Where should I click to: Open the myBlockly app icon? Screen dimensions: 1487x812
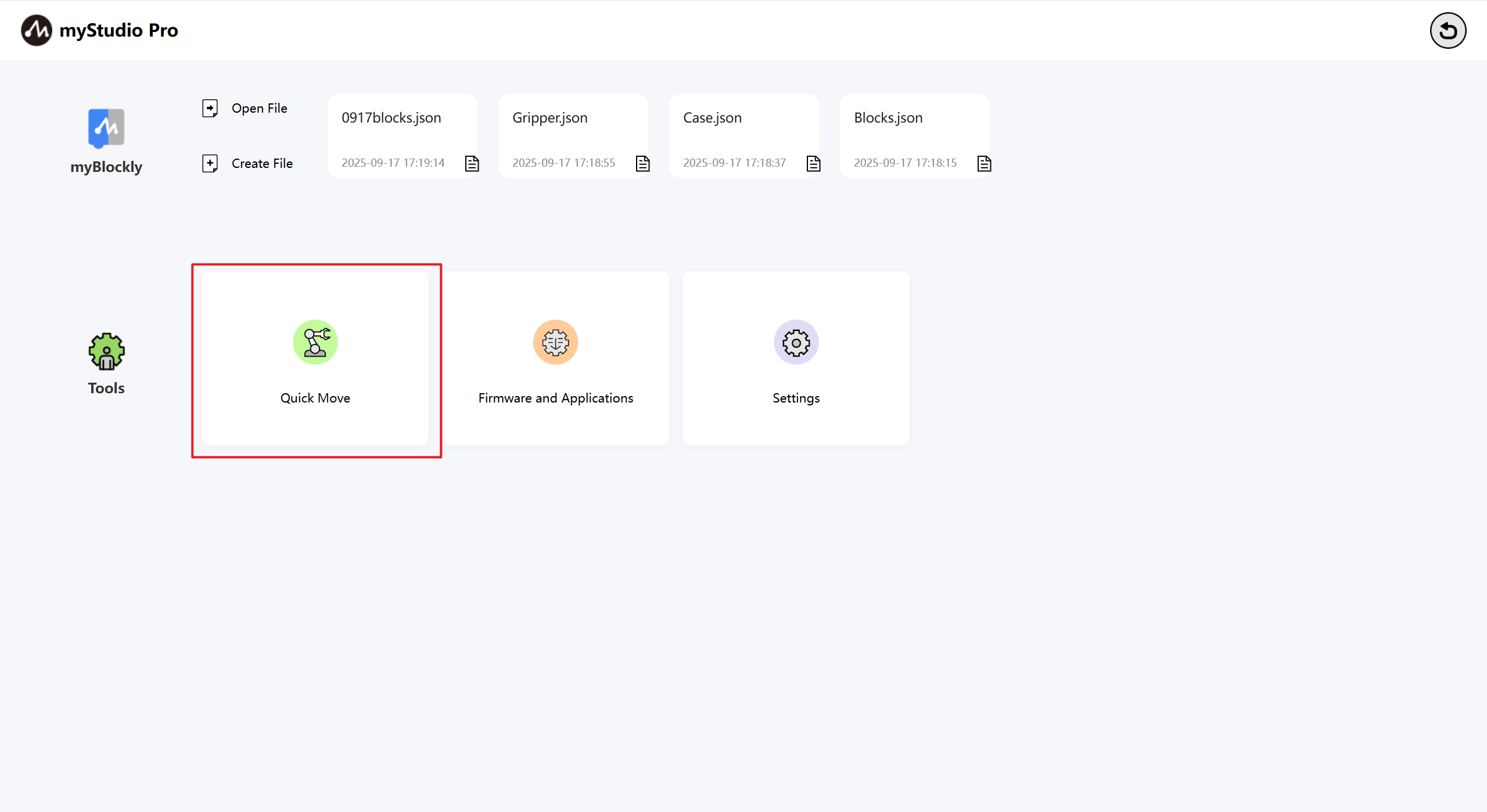106,128
